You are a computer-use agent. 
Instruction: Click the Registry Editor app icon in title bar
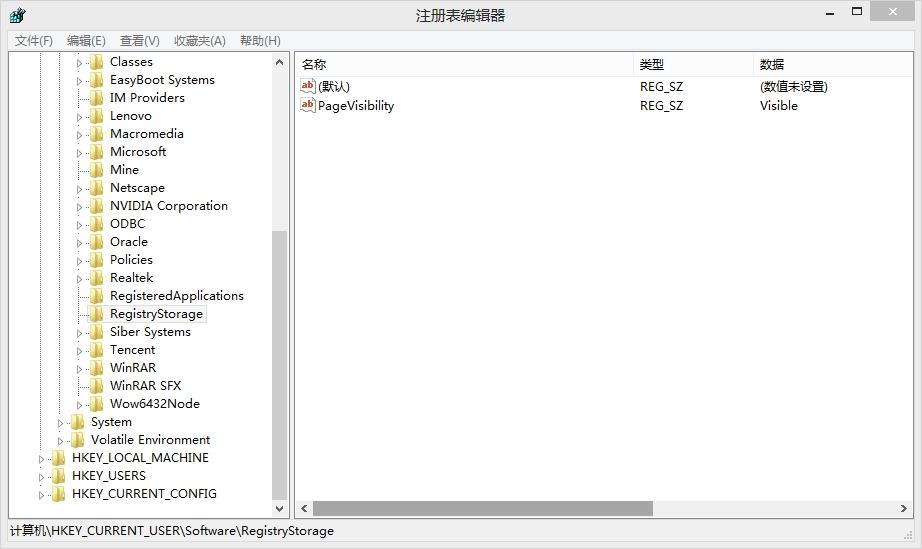[x=18, y=15]
